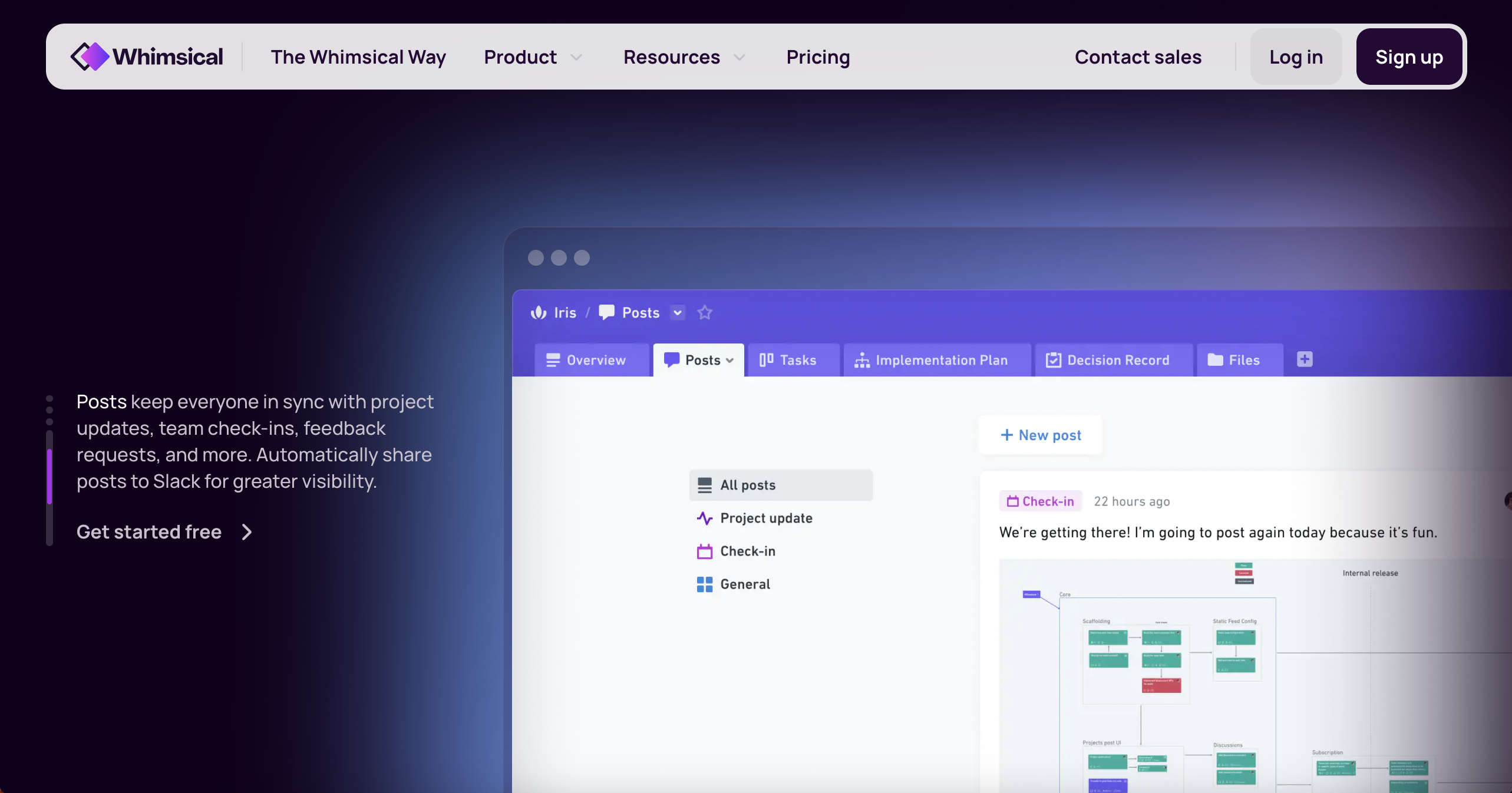Click Iris in the breadcrumb
1512x793 pixels.
(x=565, y=312)
